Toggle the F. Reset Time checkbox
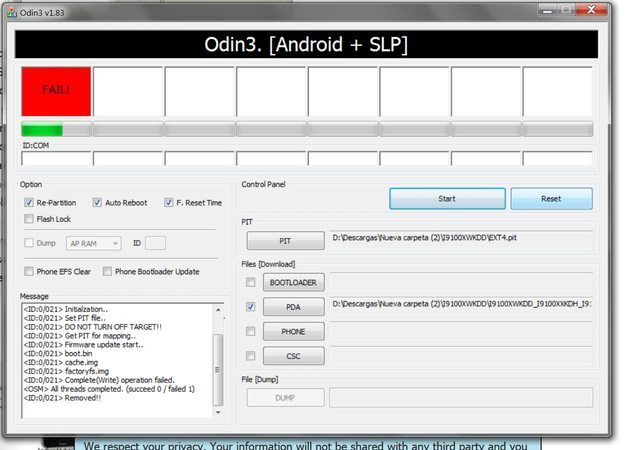This screenshot has width=640, height=450. pos(168,203)
